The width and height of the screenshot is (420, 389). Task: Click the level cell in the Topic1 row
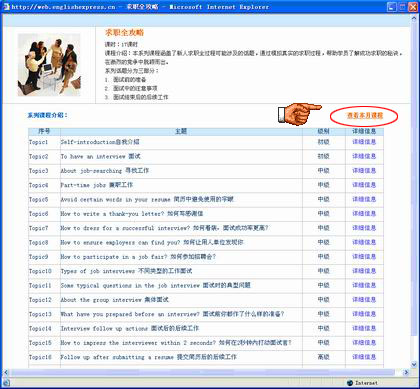click(x=323, y=142)
